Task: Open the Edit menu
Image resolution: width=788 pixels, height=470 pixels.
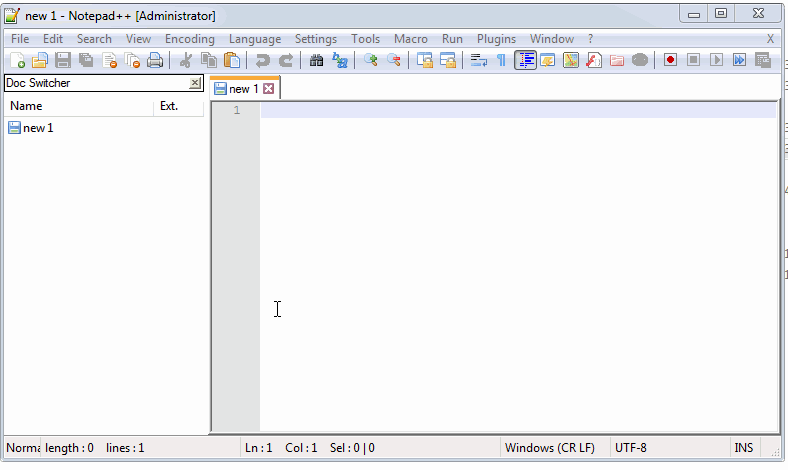Action: [53, 39]
